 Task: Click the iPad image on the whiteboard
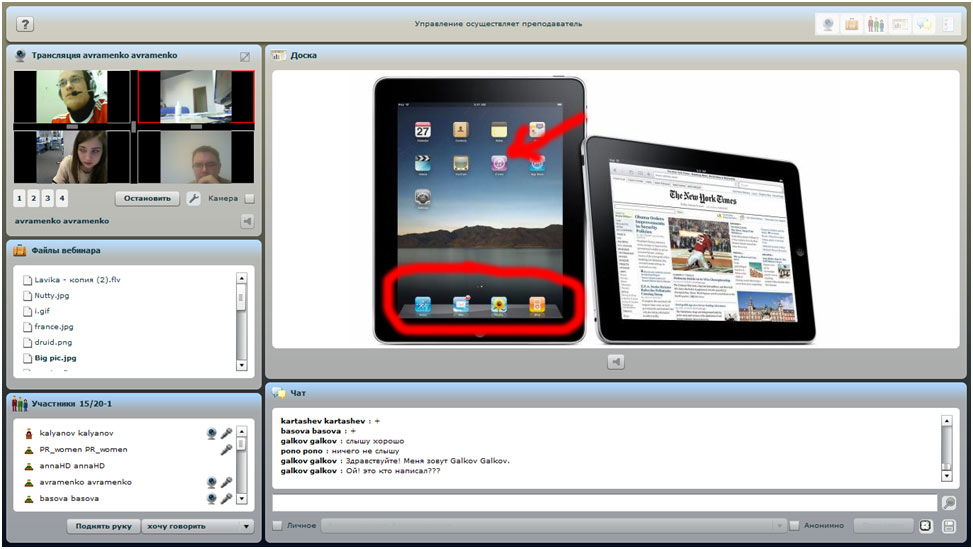tap(594, 210)
